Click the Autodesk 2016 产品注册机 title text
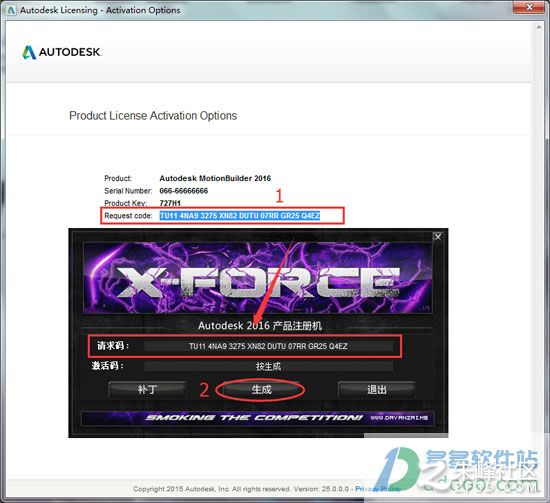Viewport: 550px width, 503px height. 260,326
